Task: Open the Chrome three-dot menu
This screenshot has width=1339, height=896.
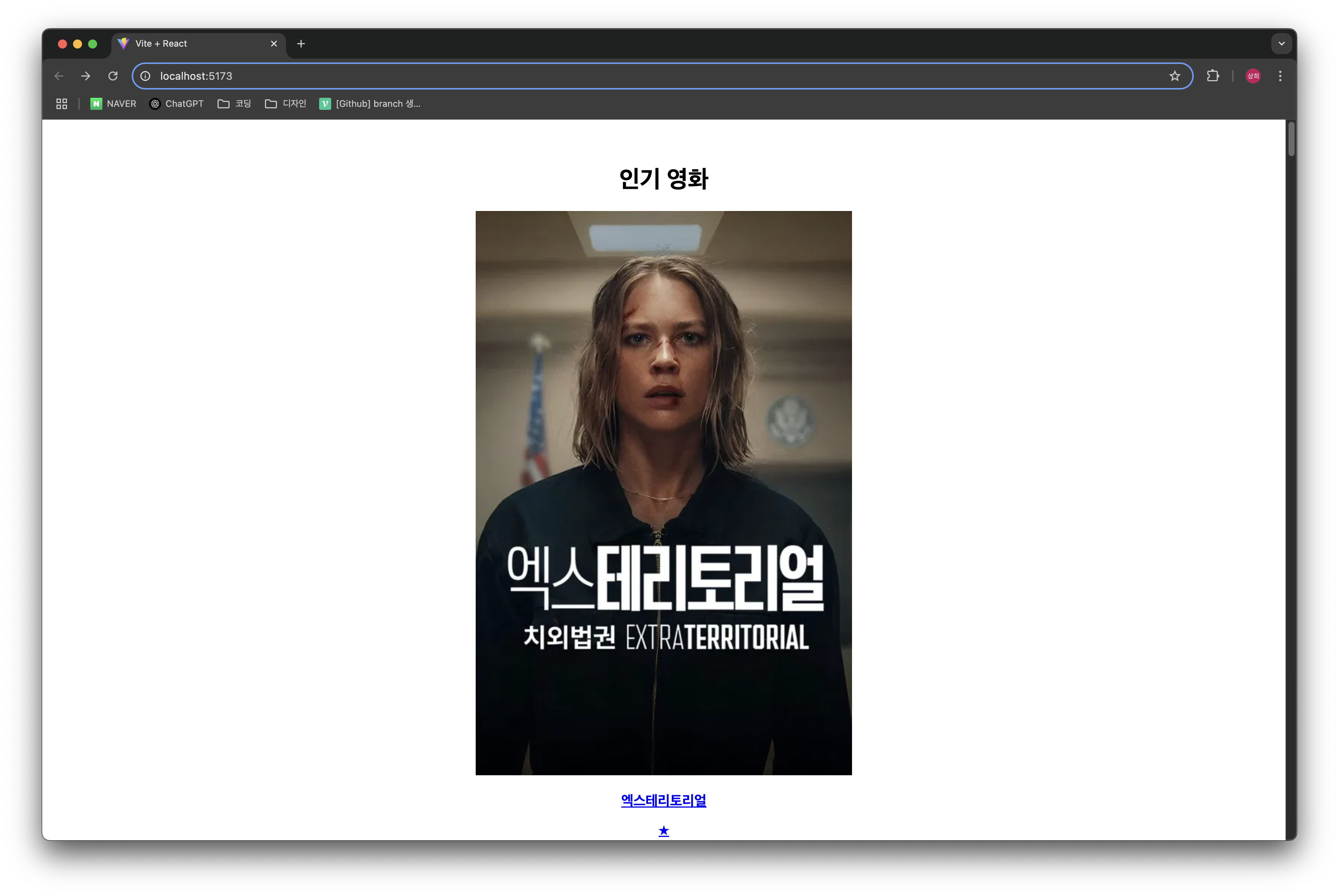Action: (x=1280, y=76)
